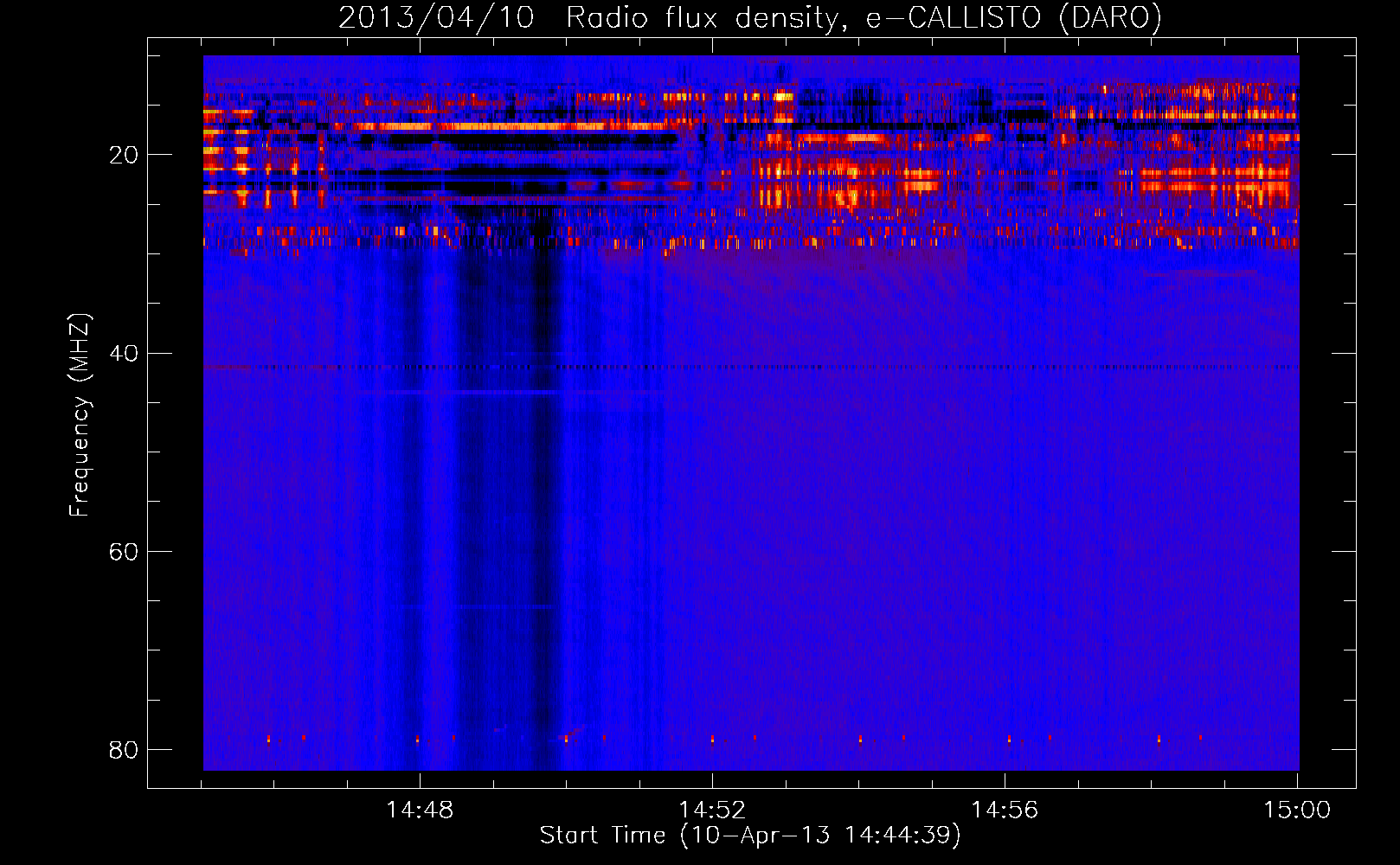Click the 40 MHz frequency tick label
The image size is (1400, 865).
pyautogui.click(x=124, y=353)
